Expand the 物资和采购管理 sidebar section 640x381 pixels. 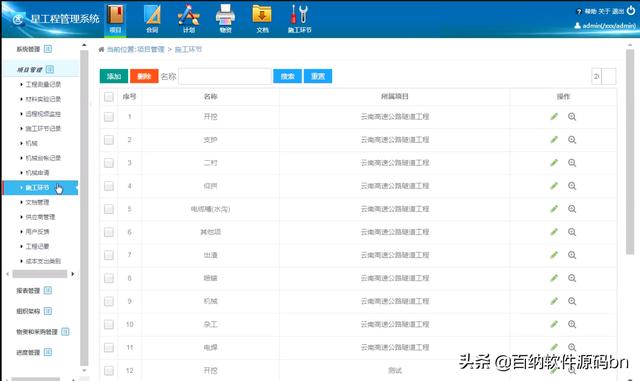65,332
